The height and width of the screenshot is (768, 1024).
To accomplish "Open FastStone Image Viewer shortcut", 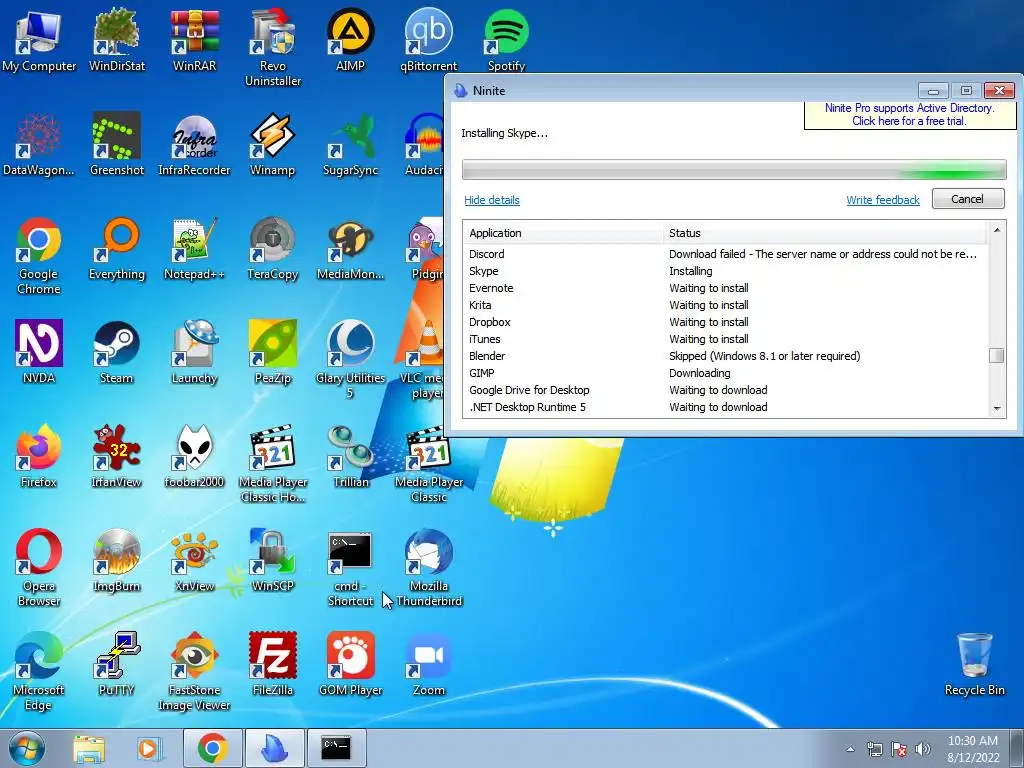I will click(194, 671).
